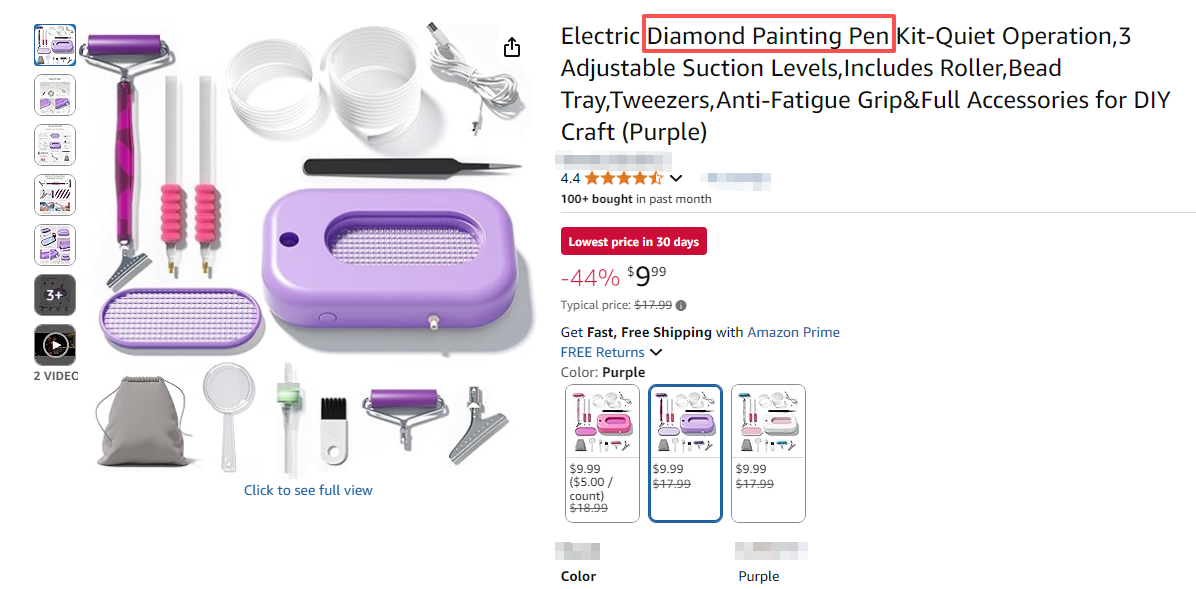The height and width of the screenshot is (589, 1196).
Task: Play the product video thumbnail
Action: pyautogui.click(x=55, y=345)
